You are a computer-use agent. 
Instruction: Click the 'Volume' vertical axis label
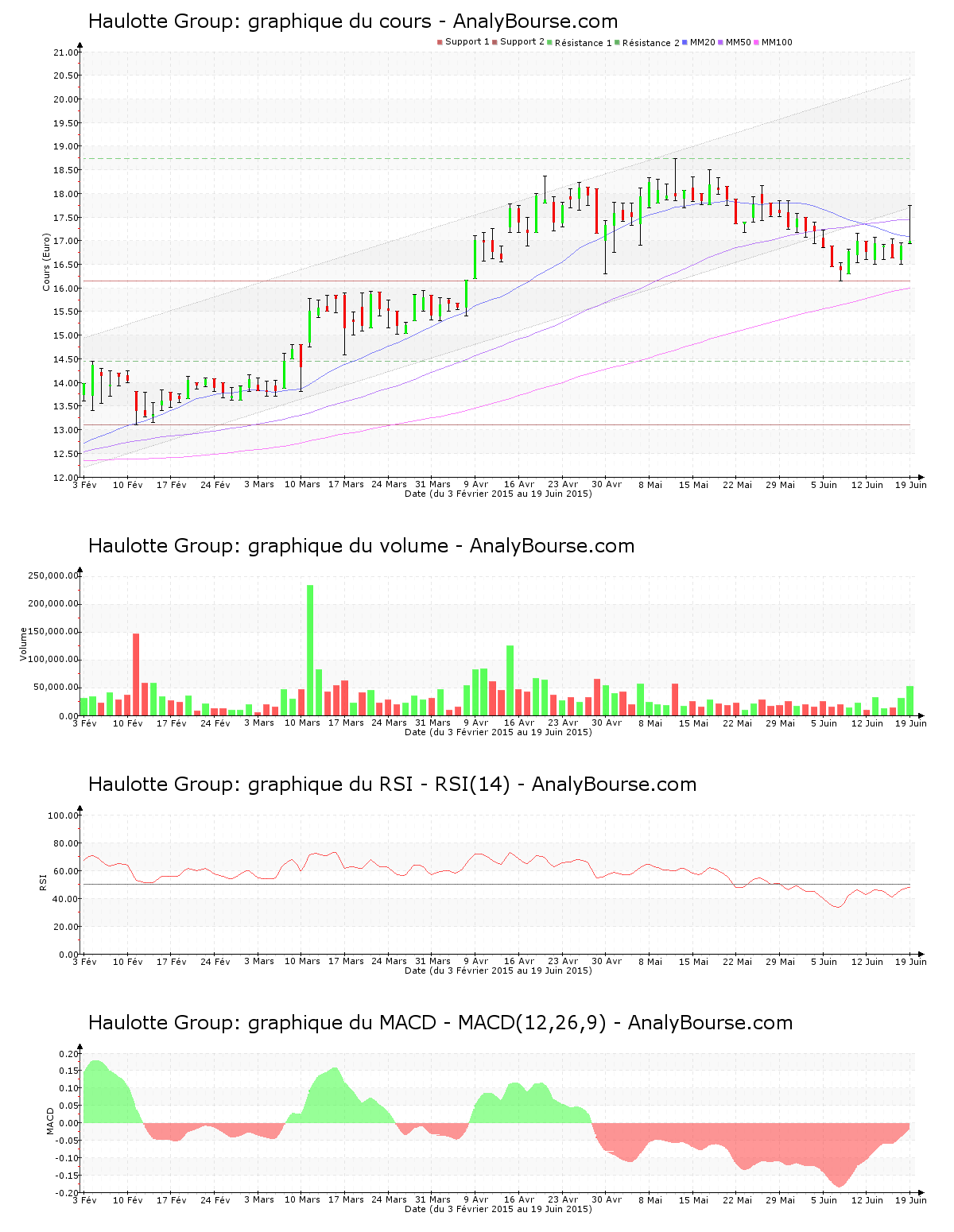(x=23, y=645)
